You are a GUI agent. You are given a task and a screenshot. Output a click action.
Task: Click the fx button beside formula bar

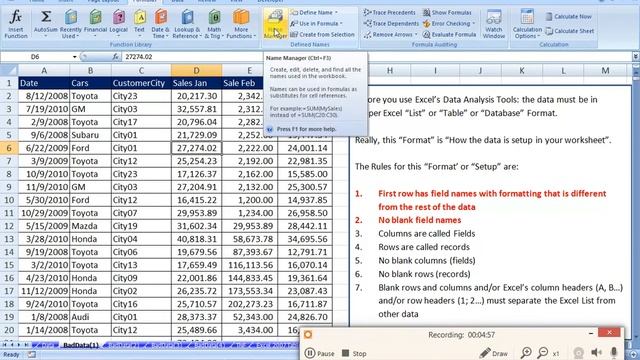click(x=116, y=57)
